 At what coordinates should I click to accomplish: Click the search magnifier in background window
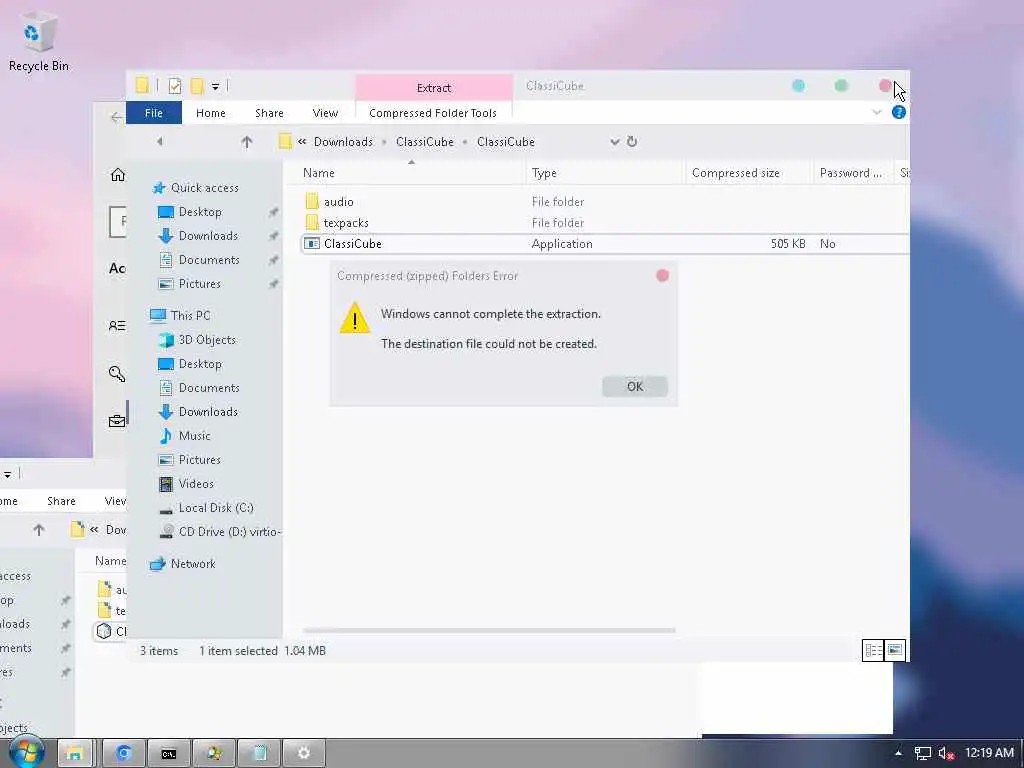tap(117, 374)
